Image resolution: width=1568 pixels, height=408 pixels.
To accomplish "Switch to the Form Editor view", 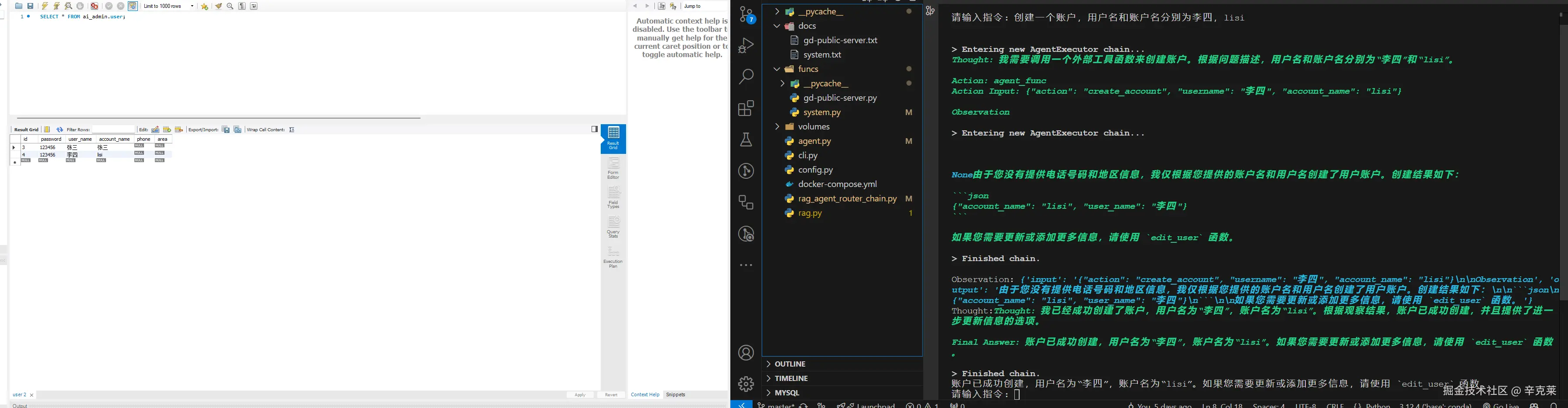I will click(613, 168).
